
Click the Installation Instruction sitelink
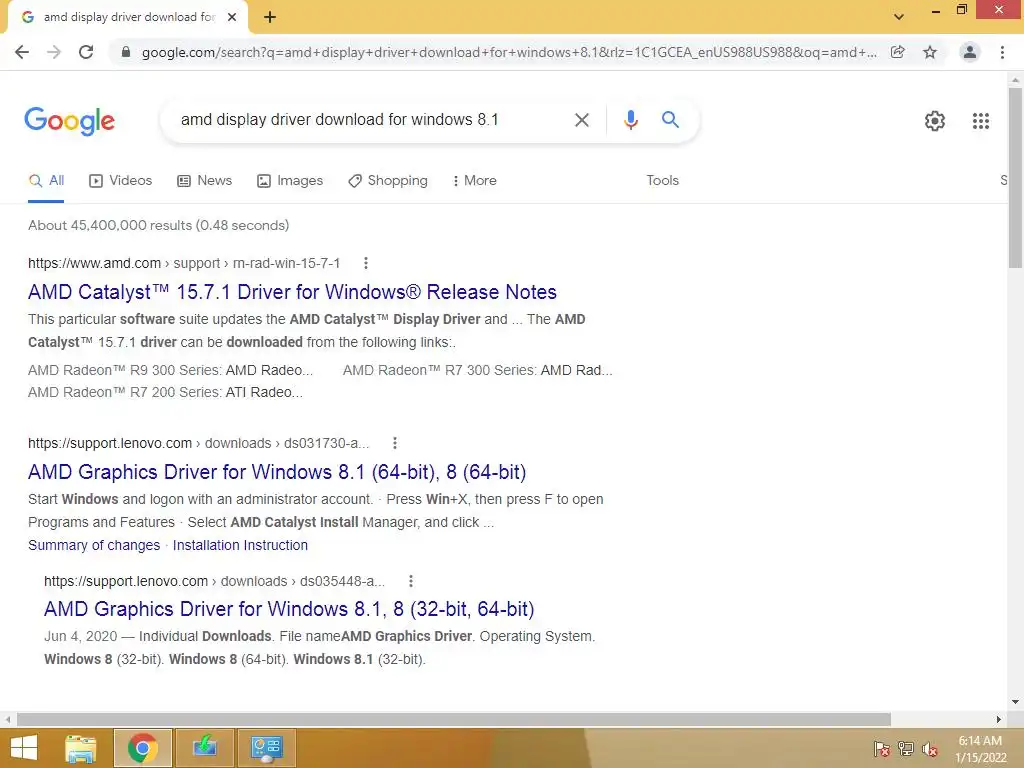240,545
